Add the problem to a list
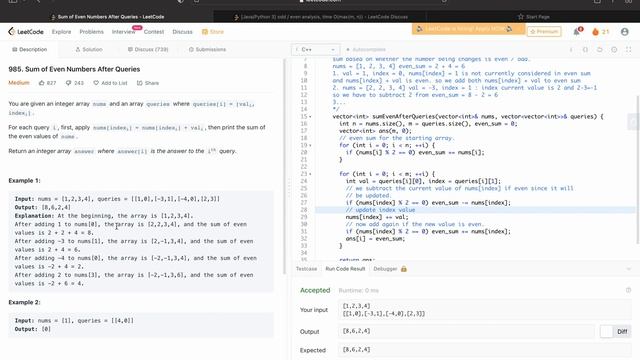This screenshot has width=640, height=360. (110, 83)
